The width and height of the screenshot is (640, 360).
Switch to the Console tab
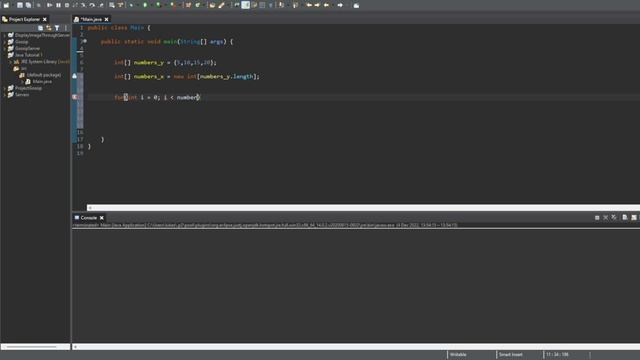pyautogui.click(x=89, y=218)
